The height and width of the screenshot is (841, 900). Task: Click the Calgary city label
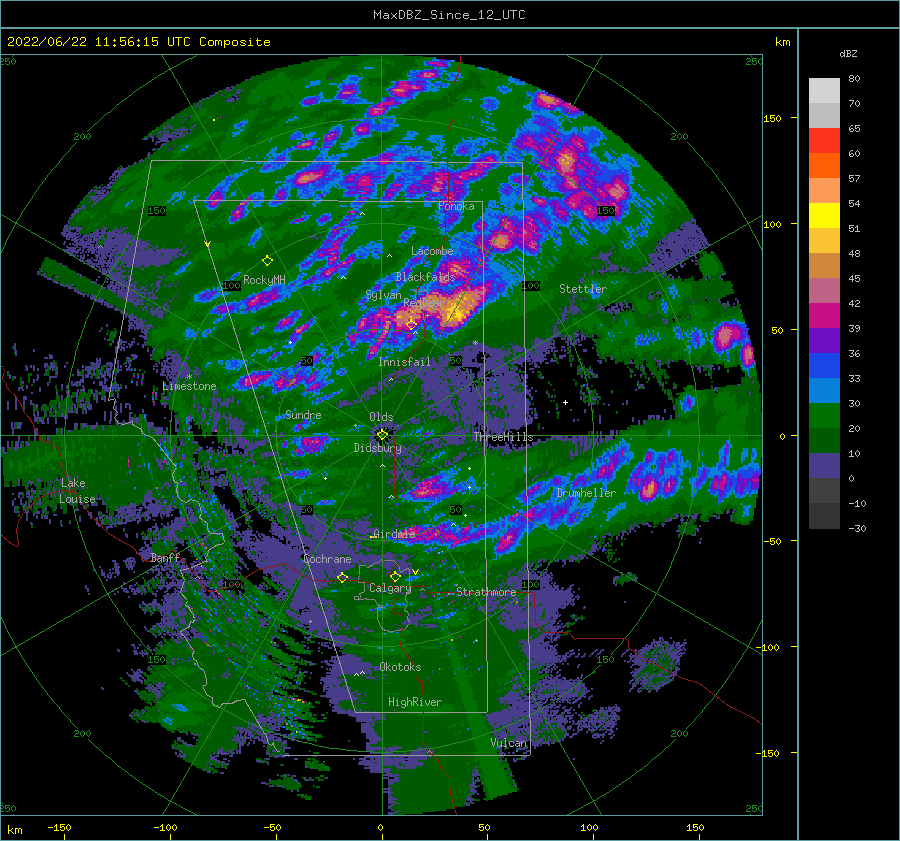(x=390, y=588)
